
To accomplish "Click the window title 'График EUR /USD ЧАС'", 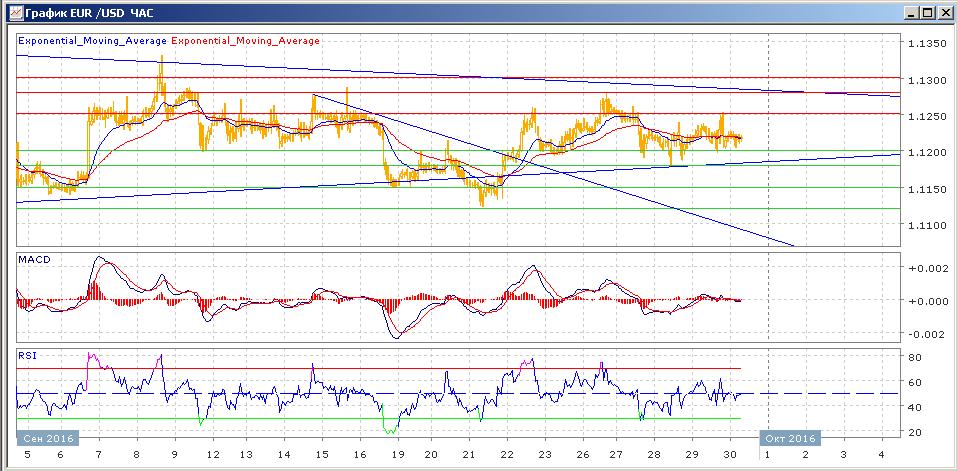I will tap(88, 12).
